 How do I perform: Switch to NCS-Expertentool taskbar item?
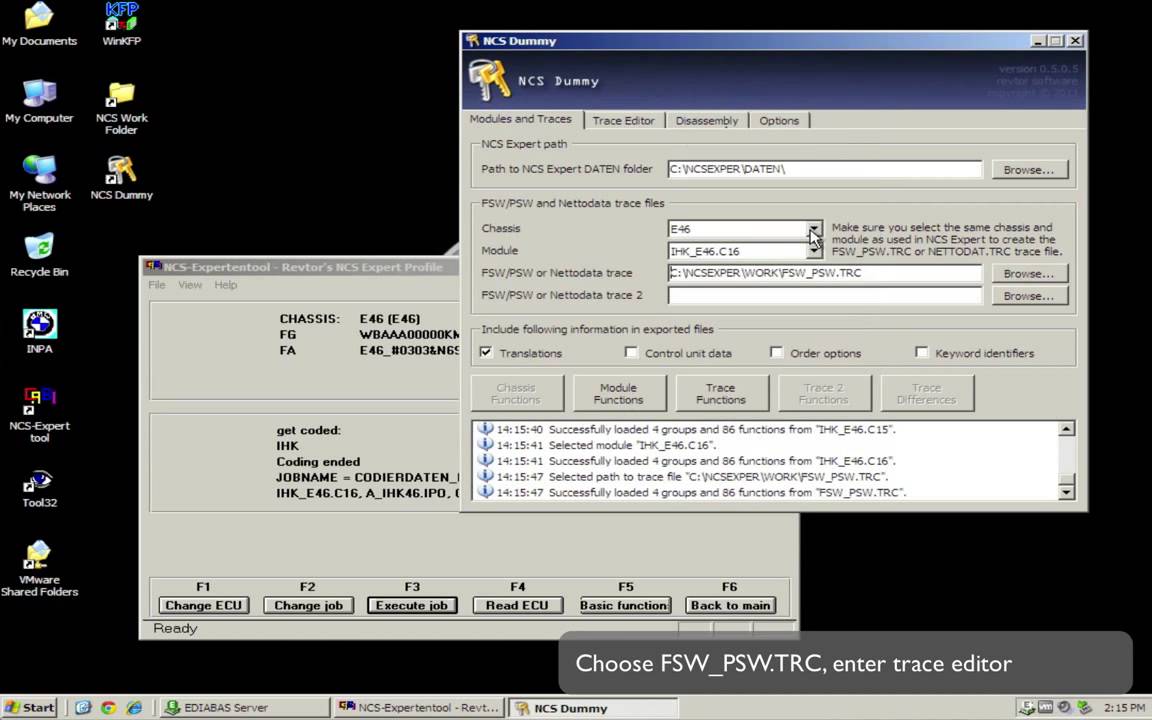tap(419, 708)
